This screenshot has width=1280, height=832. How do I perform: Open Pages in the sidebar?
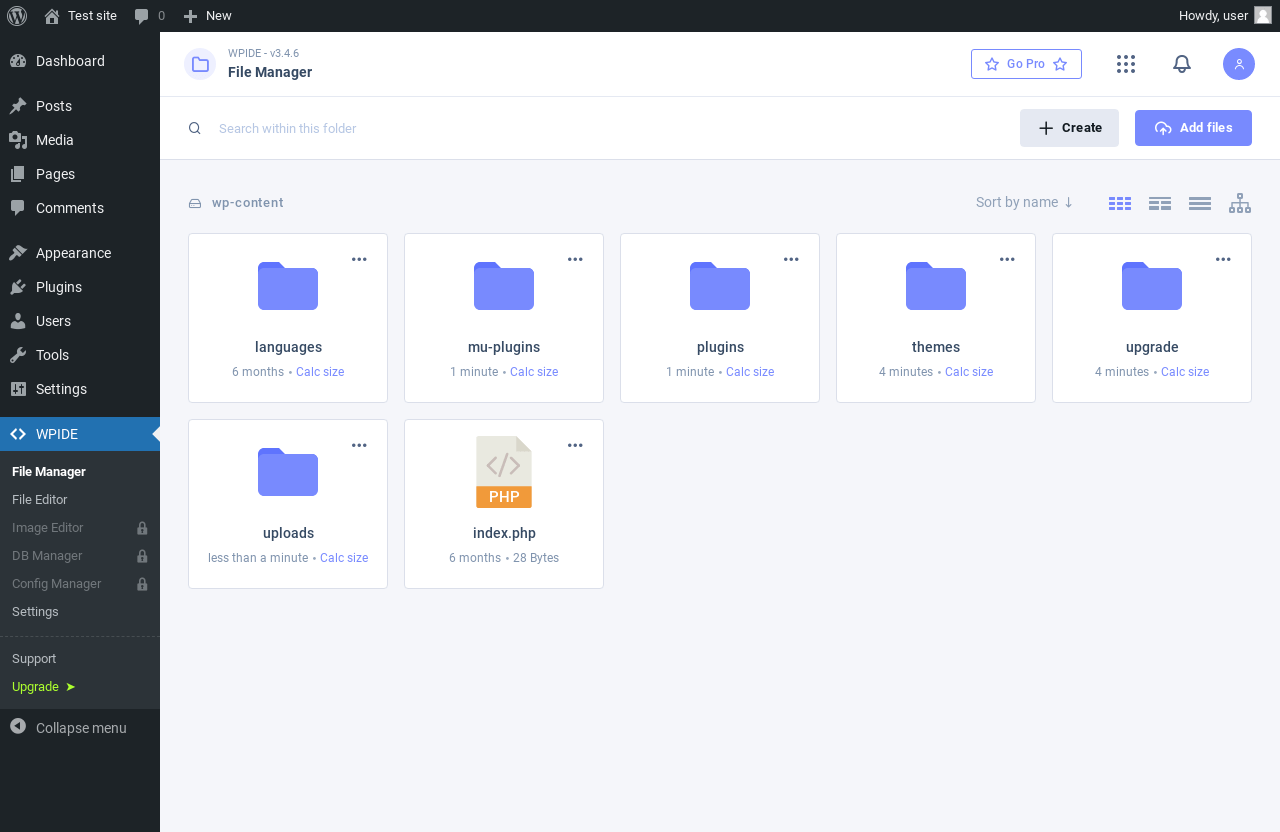point(80,174)
